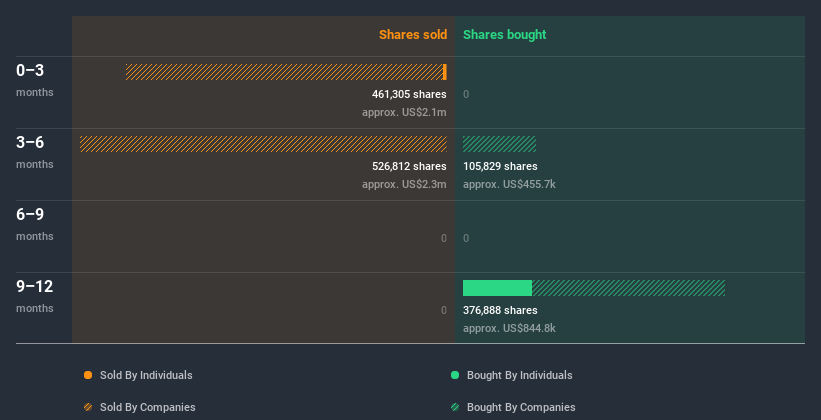
Task: Click the striped green segment of 9–12 months bar
Action: pyautogui.click(x=628, y=288)
